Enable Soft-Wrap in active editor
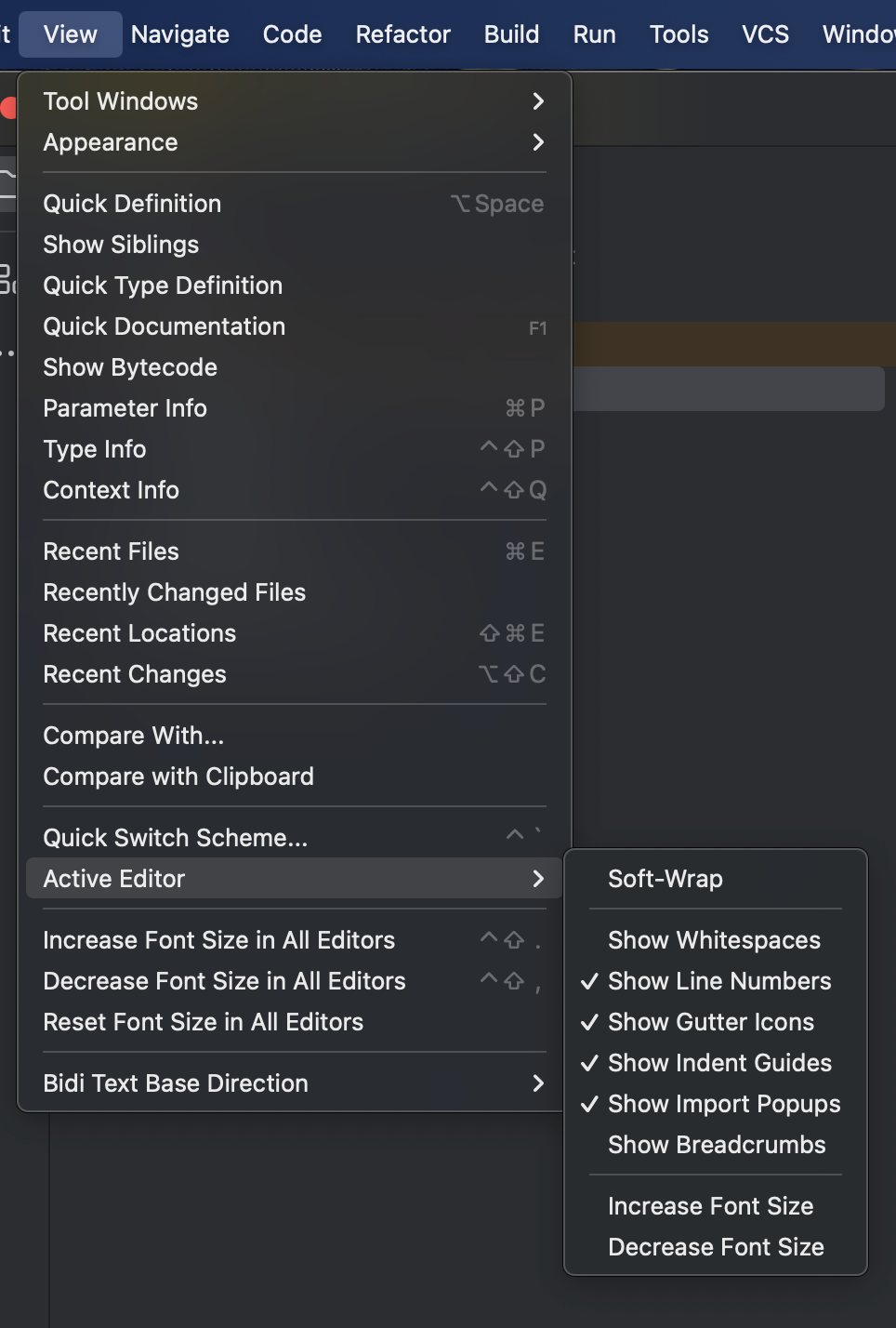896x1328 pixels. [716, 879]
